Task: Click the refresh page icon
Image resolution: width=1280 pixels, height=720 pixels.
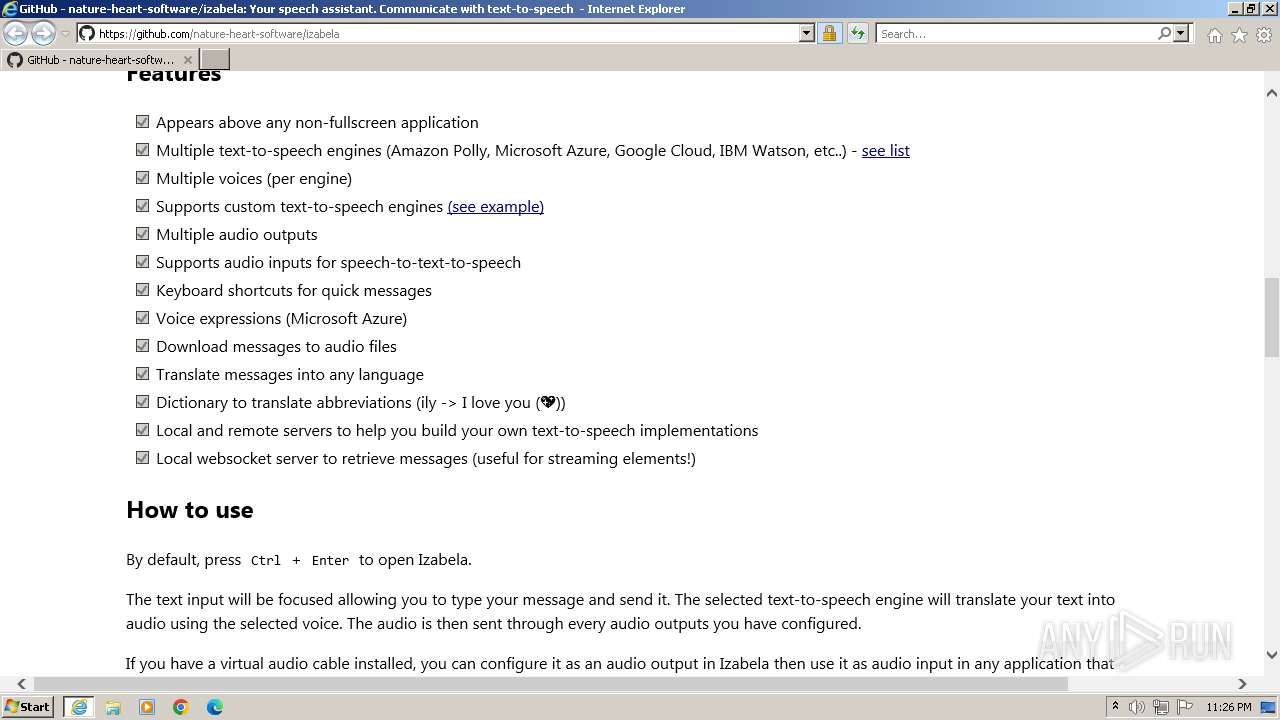Action: click(x=857, y=33)
